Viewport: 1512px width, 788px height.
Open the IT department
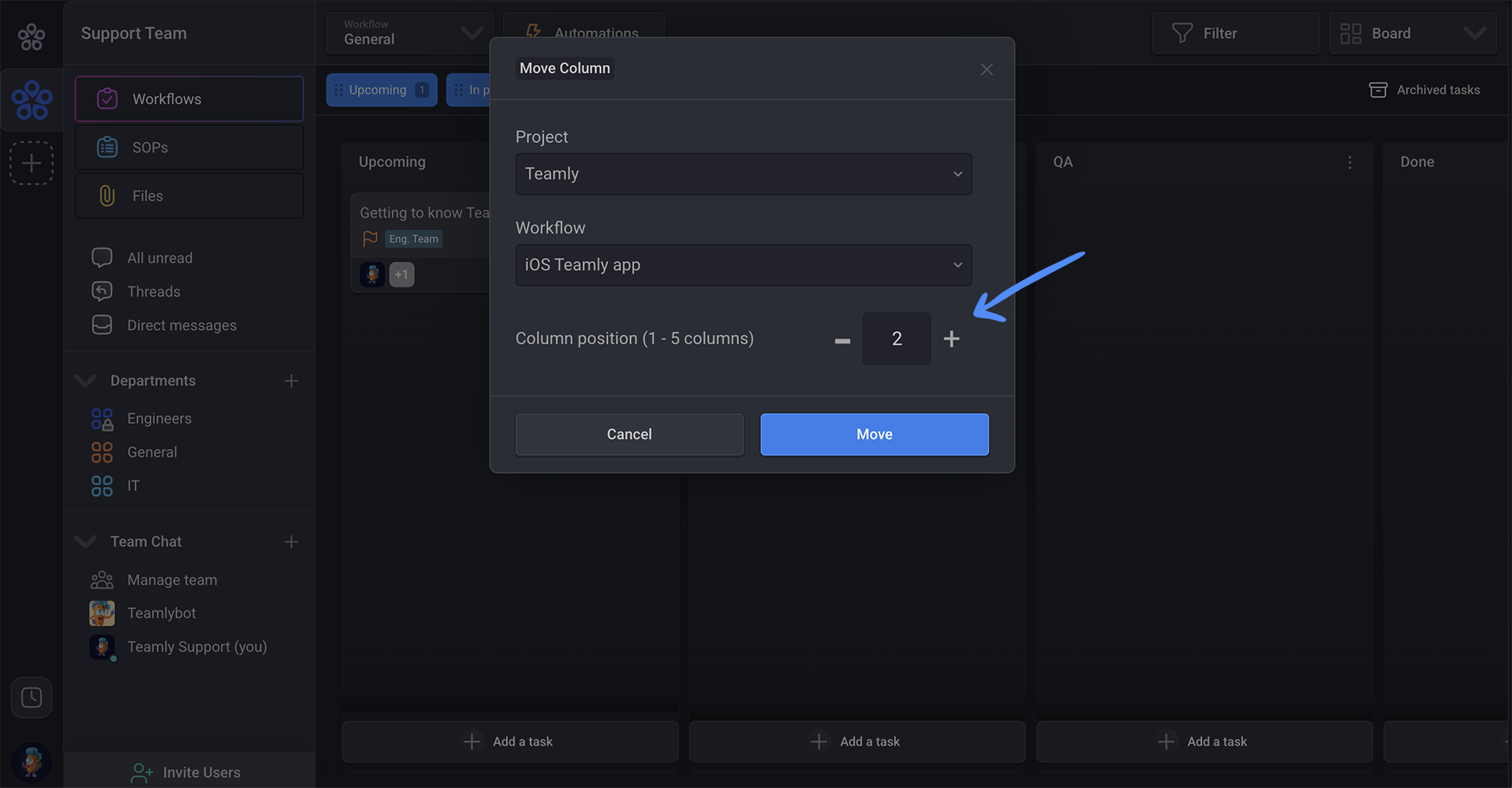point(133,486)
